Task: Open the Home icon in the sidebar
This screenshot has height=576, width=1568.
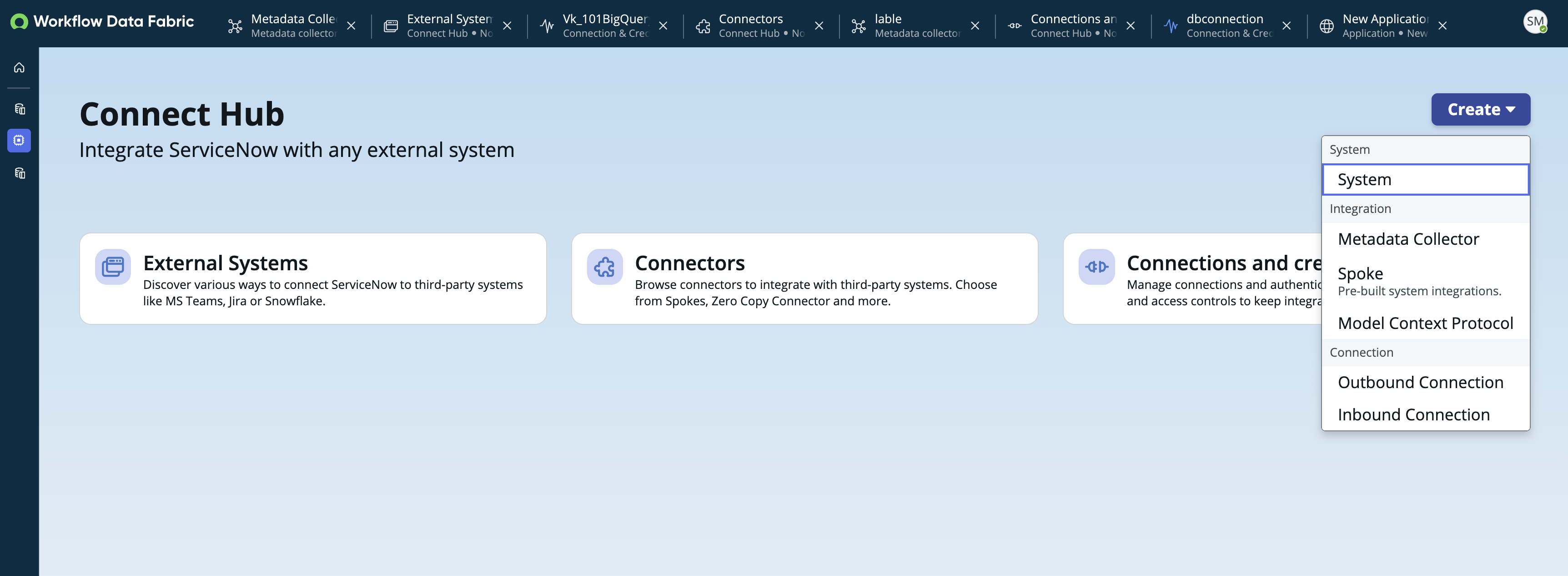Action: 19,68
